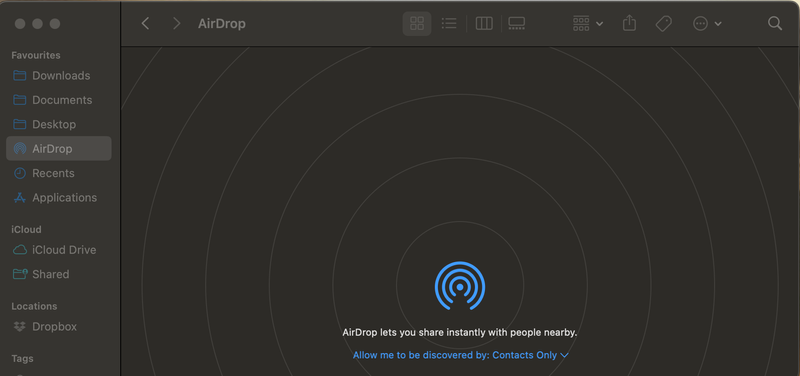This screenshot has height=376, width=800.
Task: Click the Favourites section header
Action: point(36,55)
